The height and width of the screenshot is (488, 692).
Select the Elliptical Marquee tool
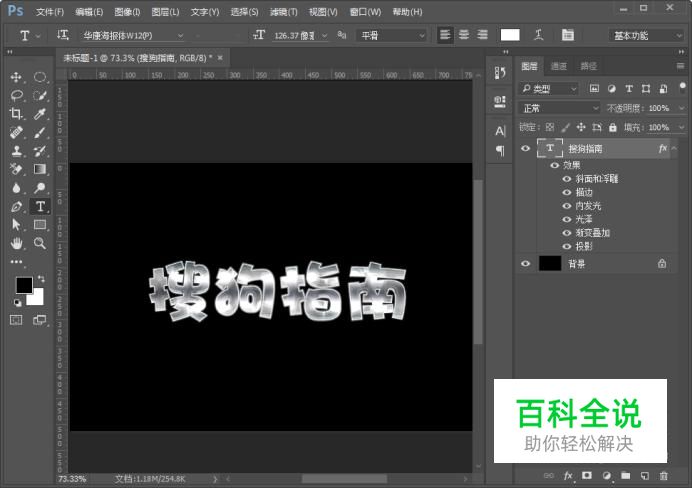tap(40, 77)
